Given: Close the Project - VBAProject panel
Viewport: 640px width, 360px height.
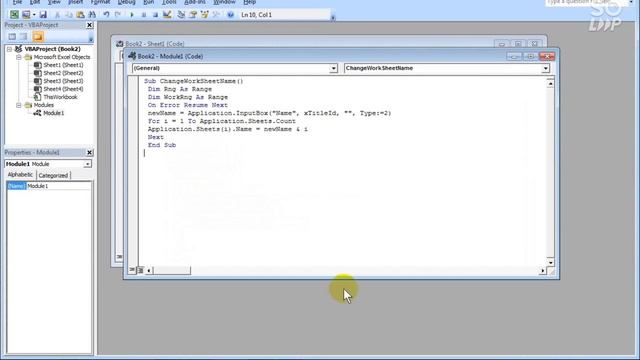Looking at the screenshot, I should (x=89, y=25).
